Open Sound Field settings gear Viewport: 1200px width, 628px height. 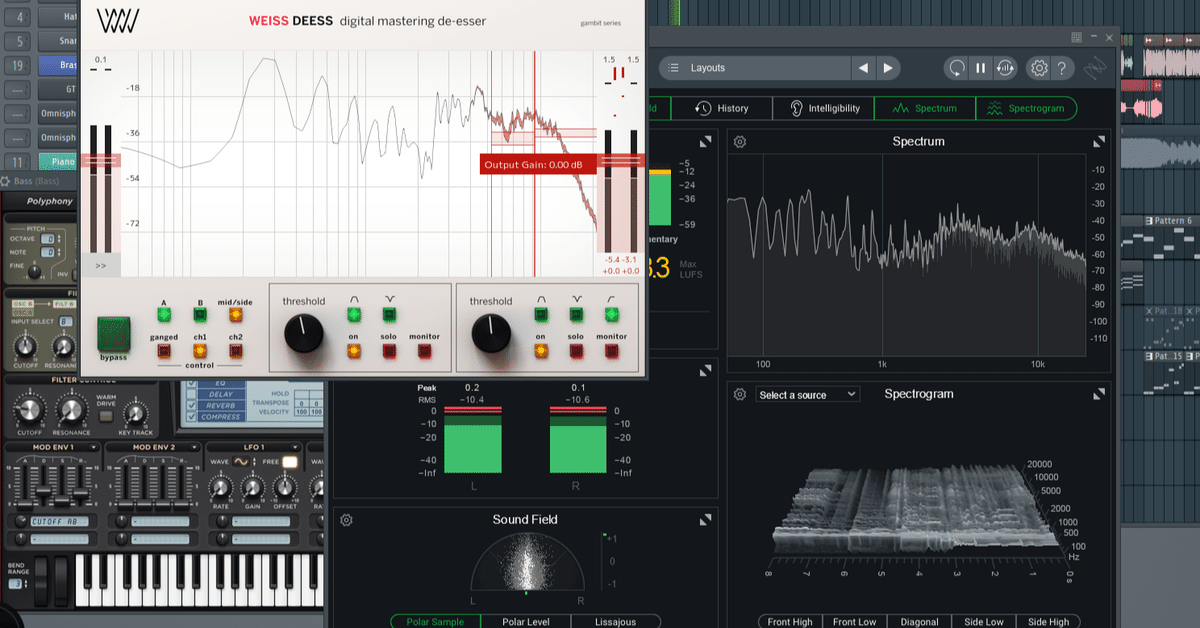[x=346, y=520]
